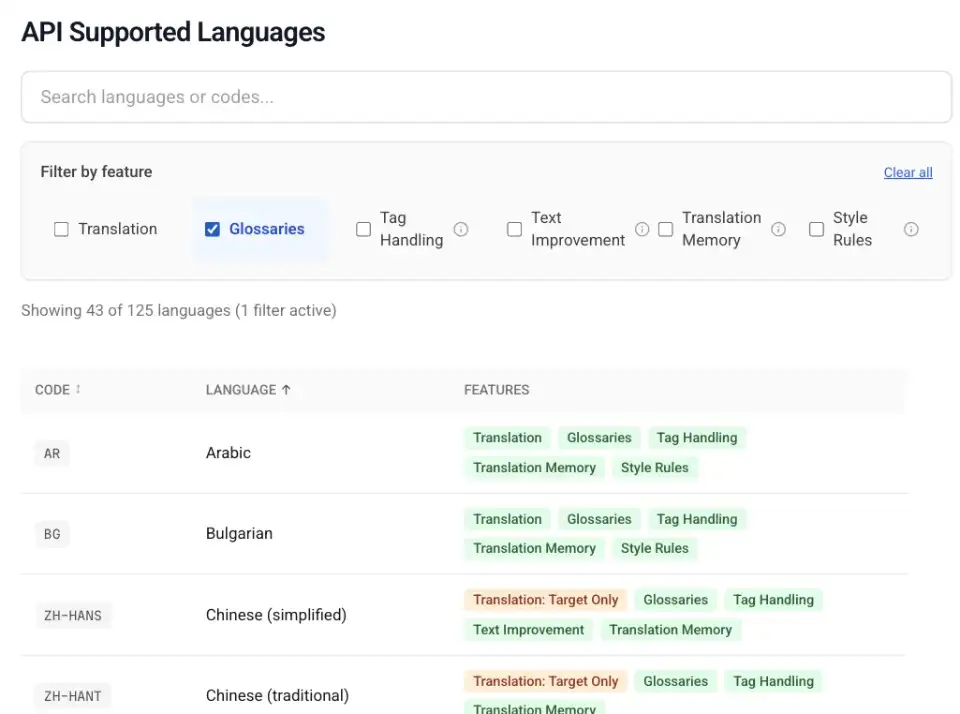Uncheck the Glossaries filter checkbox

[212, 229]
